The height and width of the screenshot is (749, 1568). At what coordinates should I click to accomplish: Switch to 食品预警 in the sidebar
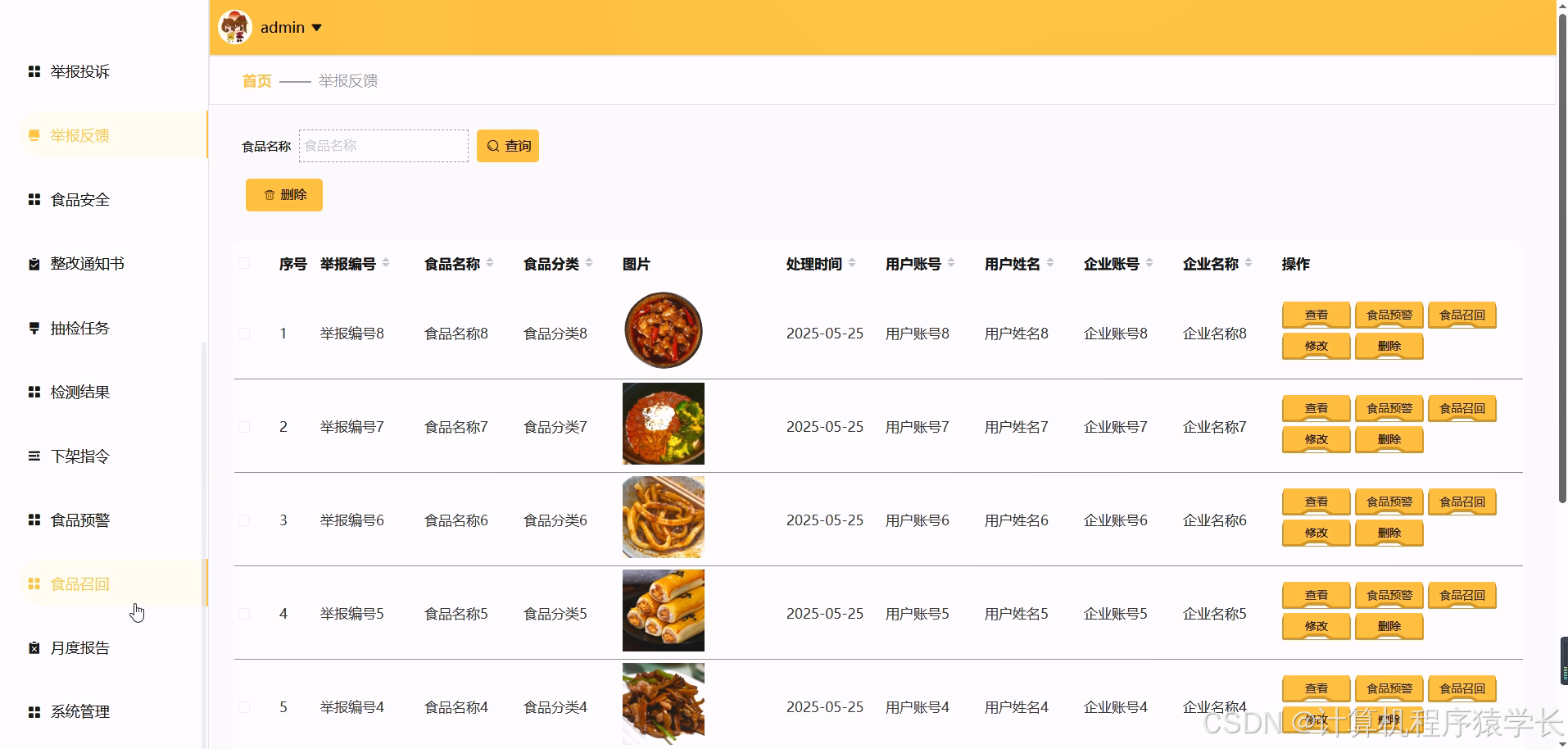34,520
